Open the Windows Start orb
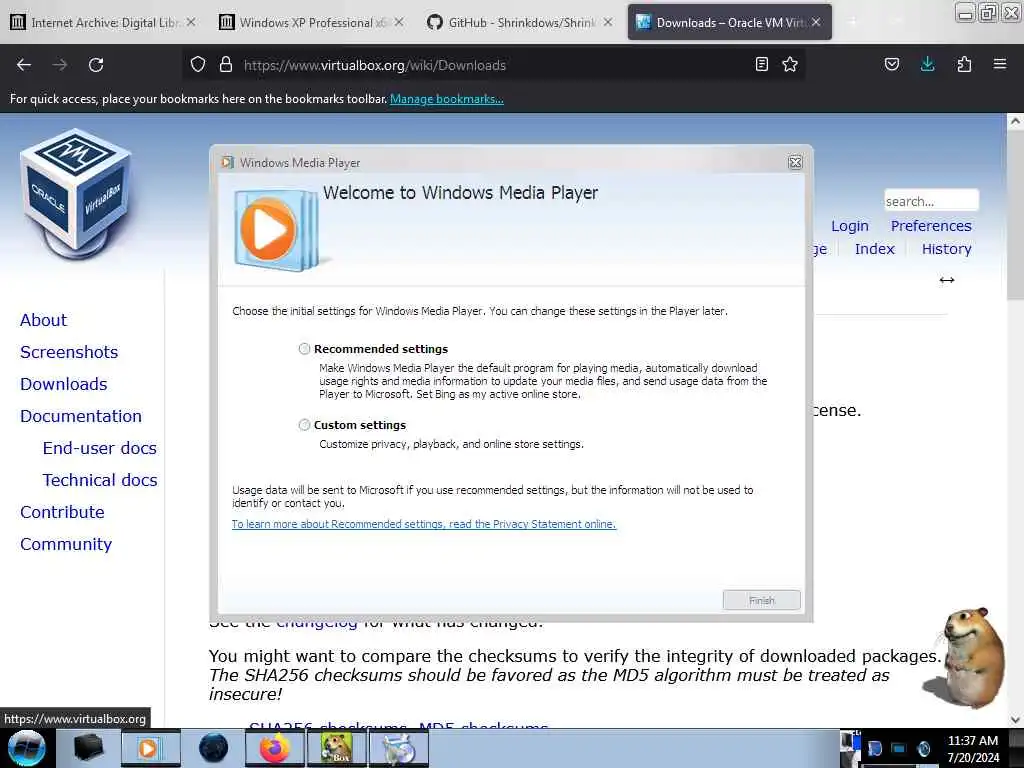This screenshot has width=1024, height=768. point(27,748)
